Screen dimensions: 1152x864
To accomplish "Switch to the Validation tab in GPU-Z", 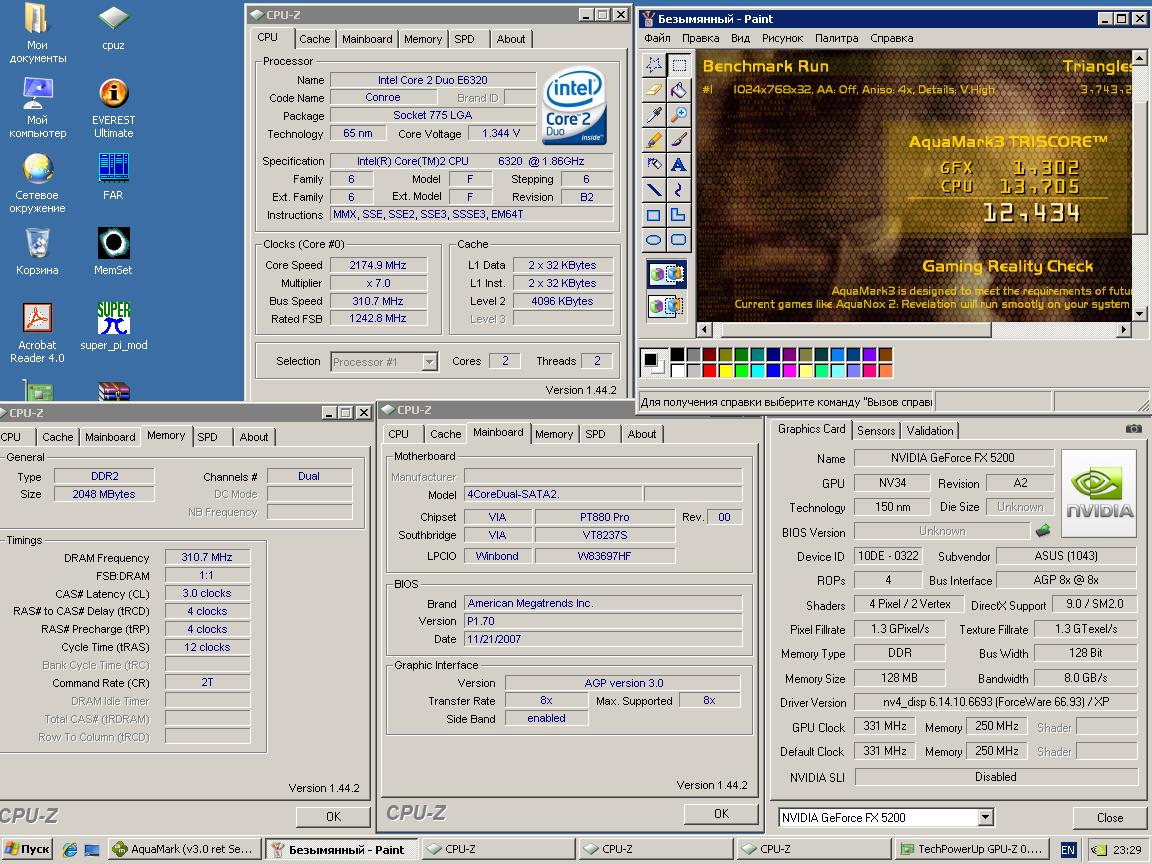I will click(x=929, y=431).
